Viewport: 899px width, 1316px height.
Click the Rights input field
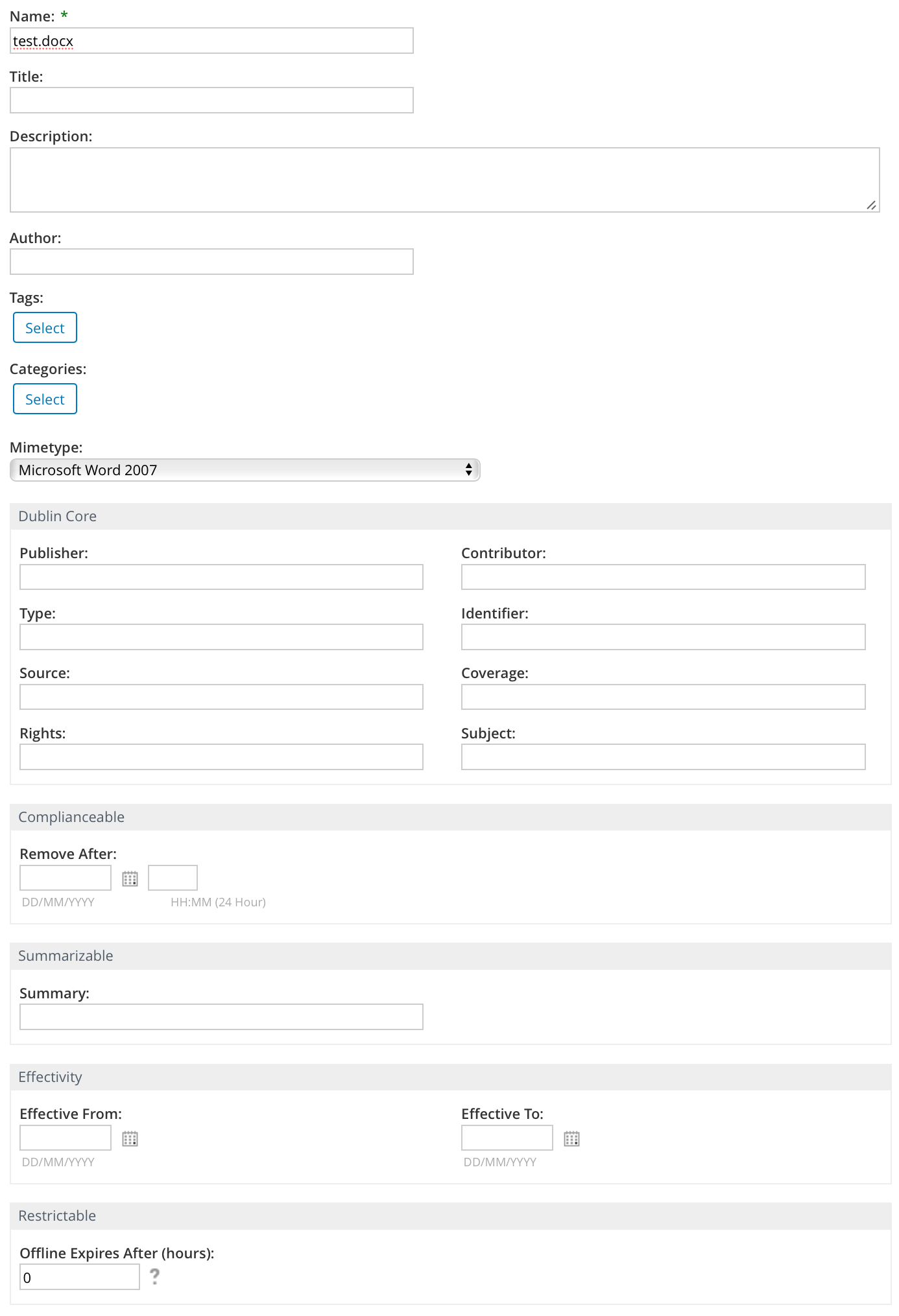[221, 757]
